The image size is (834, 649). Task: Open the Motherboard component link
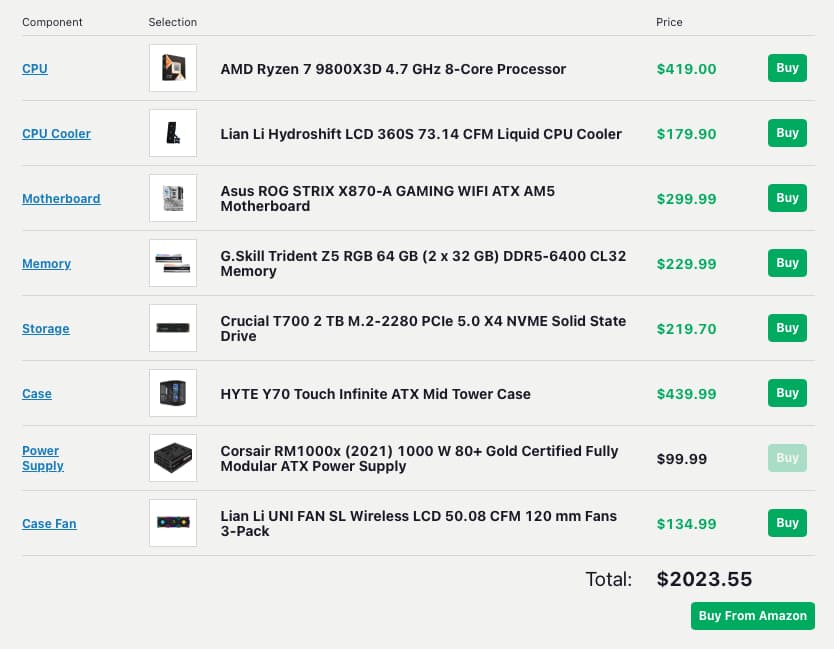click(x=61, y=198)
